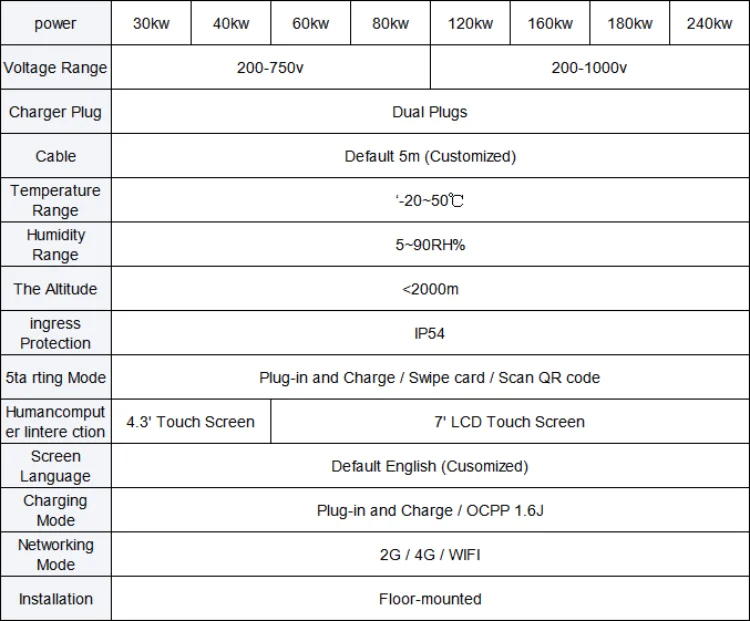Click the Dual Plugs cell

click(429, 112)
